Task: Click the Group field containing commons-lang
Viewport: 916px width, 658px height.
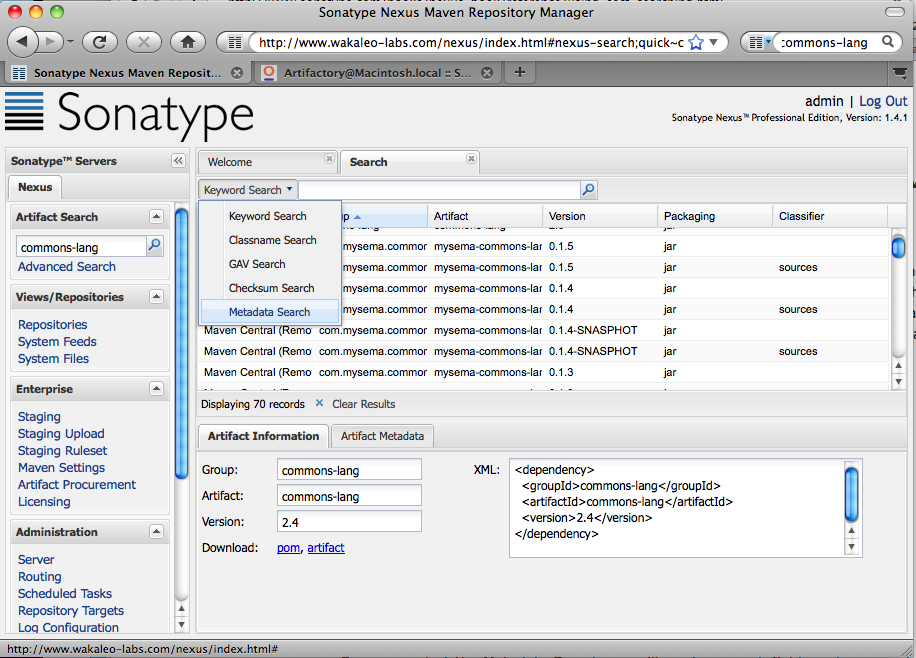Action: click(x=349, y=470)
